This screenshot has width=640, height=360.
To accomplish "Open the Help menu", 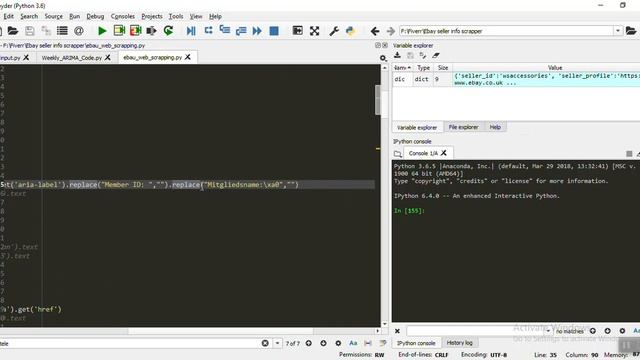I will 215,16.
